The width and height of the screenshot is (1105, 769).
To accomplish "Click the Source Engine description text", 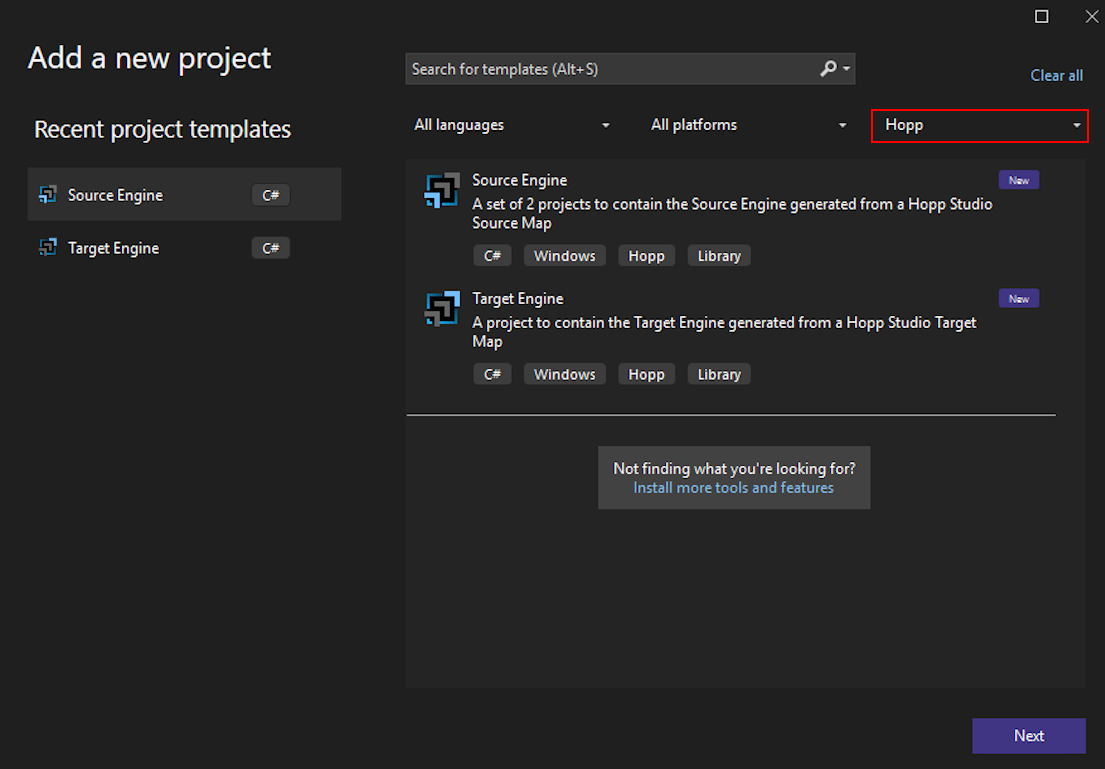I will [732, 214].
